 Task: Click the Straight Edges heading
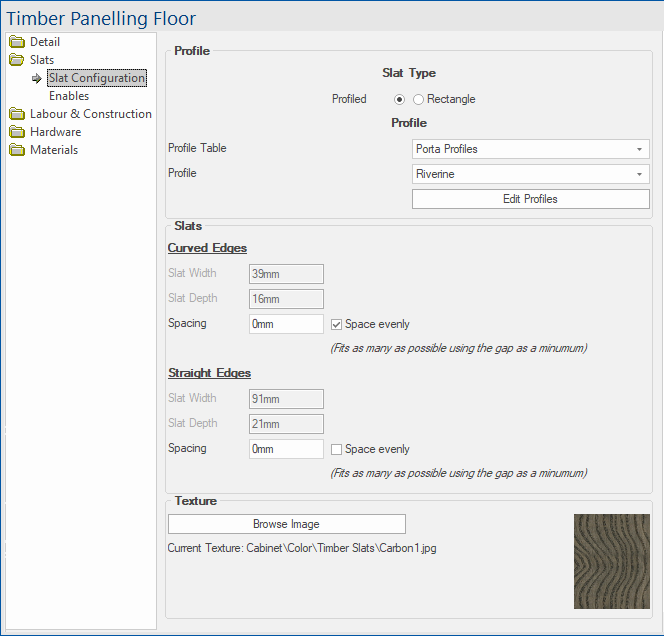209,373
